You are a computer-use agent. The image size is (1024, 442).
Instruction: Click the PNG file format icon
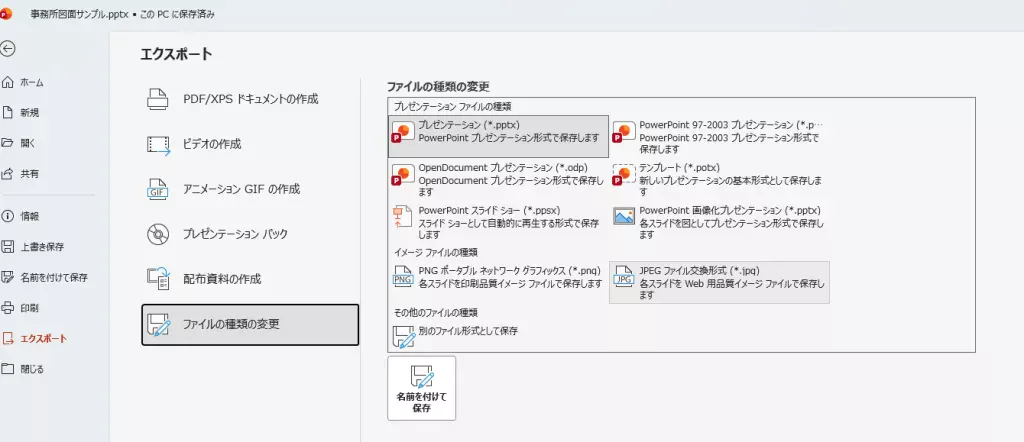[x=403, y=277]
